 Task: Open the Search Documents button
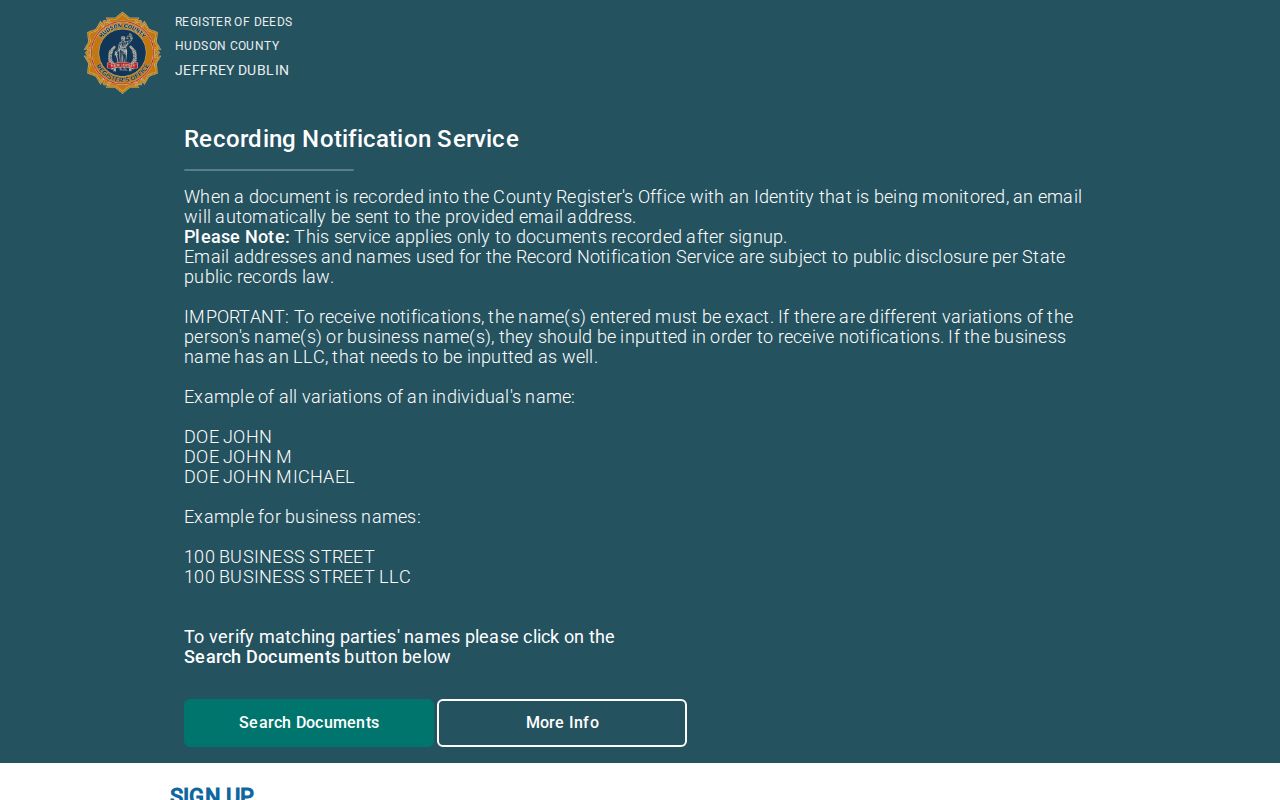click(x=309, y=723)
